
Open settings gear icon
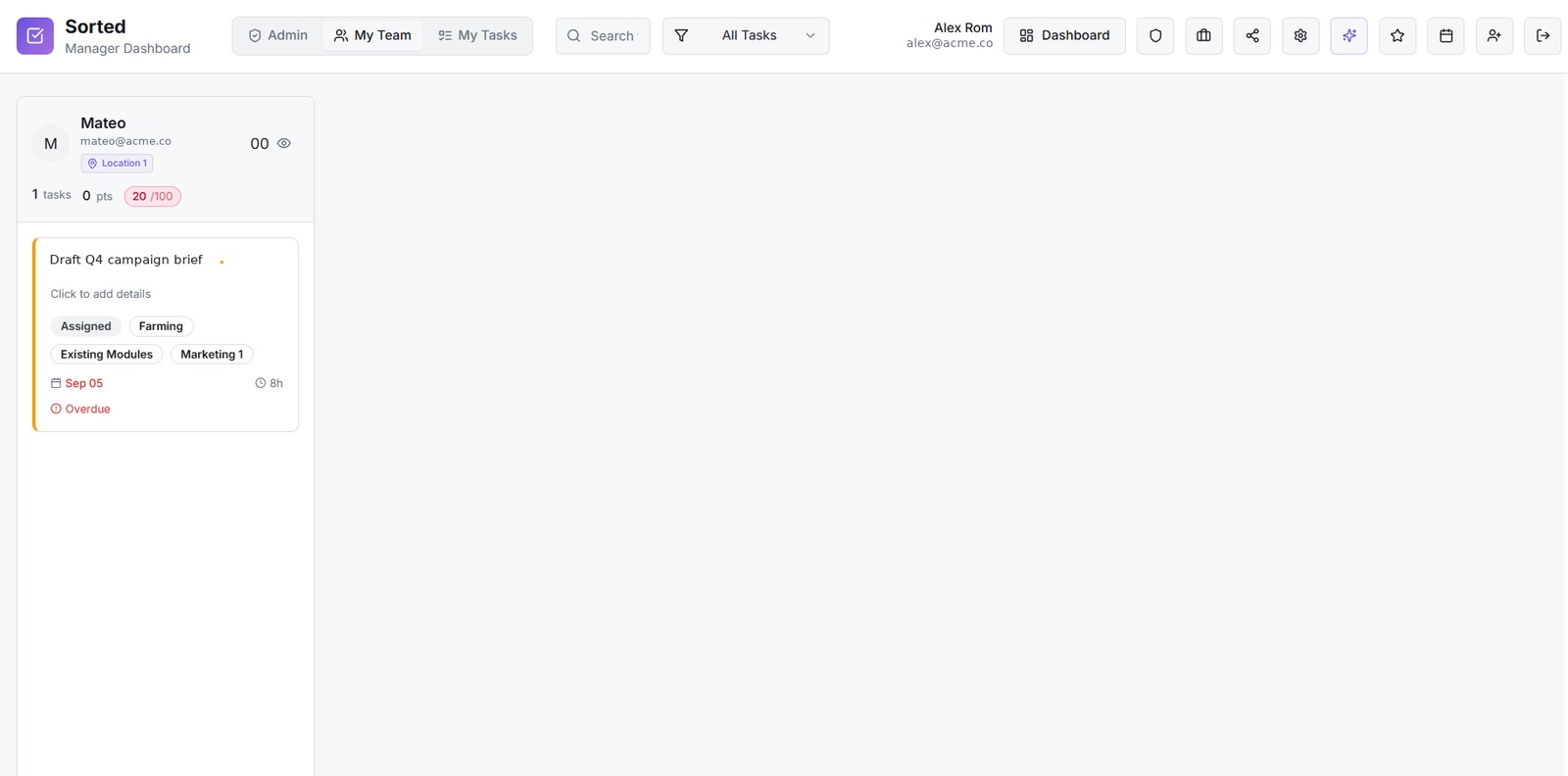[1300, 36]
